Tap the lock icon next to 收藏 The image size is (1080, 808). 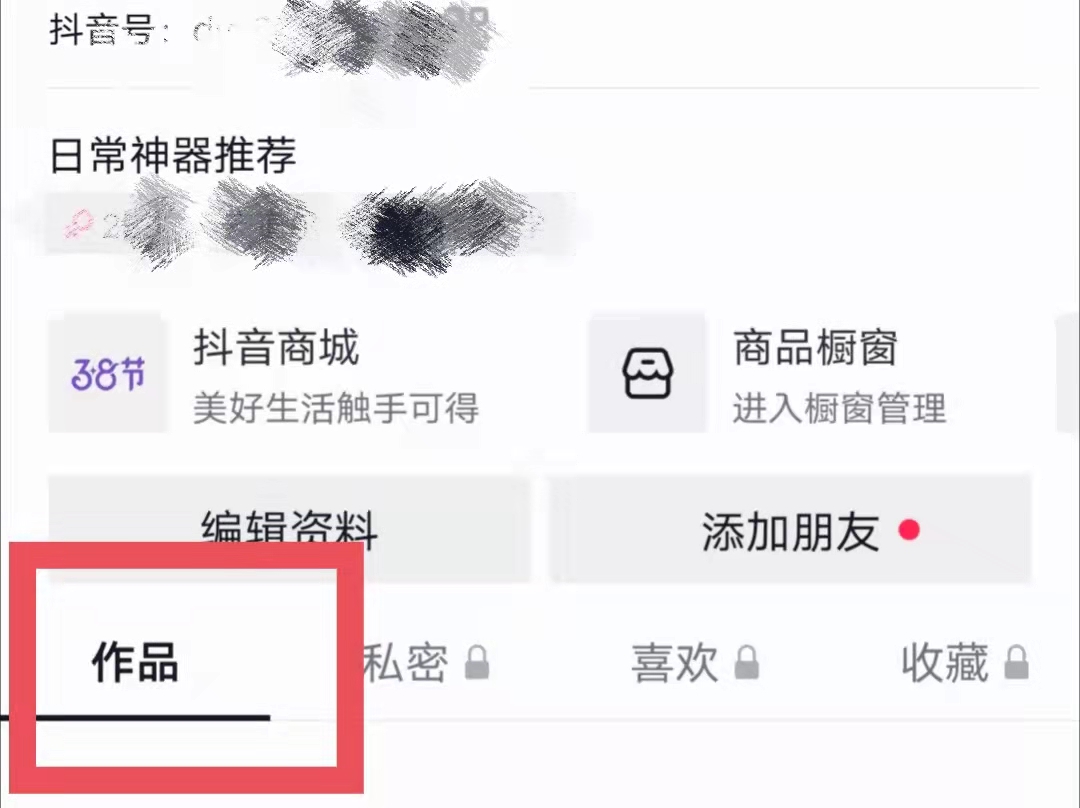(1016, 663)
